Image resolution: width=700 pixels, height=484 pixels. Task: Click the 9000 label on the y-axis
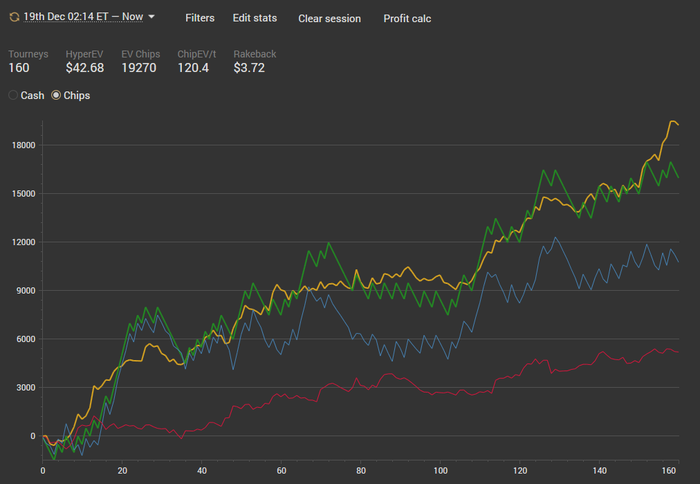pyautogui.click(x=24, y=291)
